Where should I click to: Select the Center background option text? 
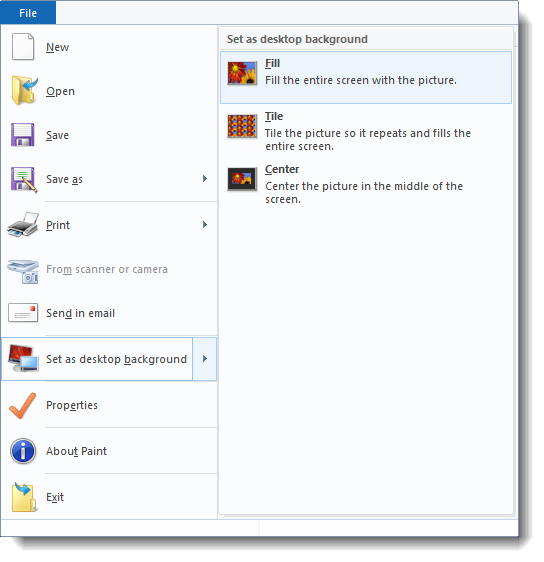(x=282, y=169)
